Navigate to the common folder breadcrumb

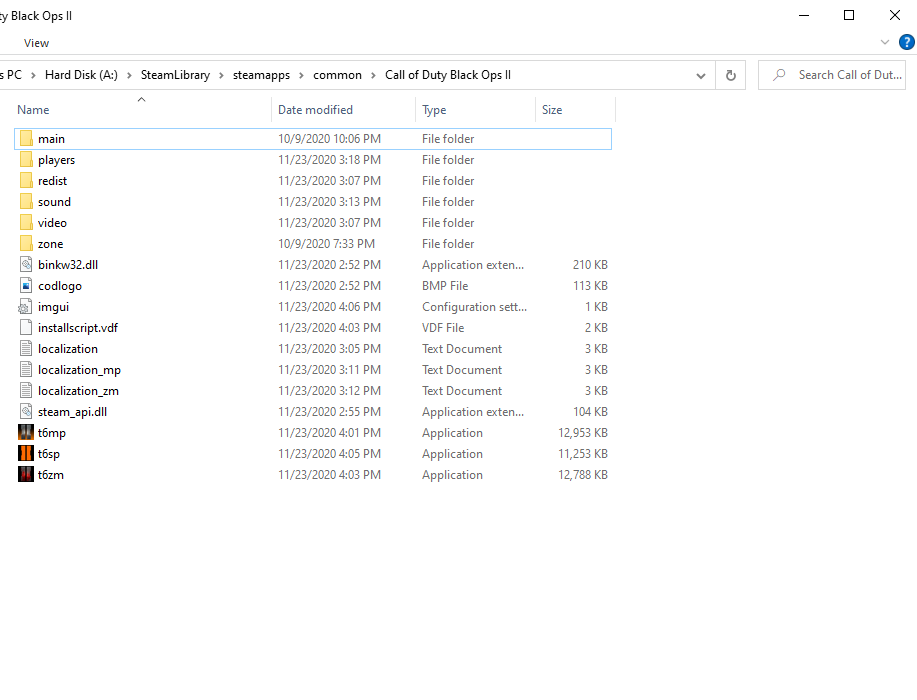click(337, 75)
